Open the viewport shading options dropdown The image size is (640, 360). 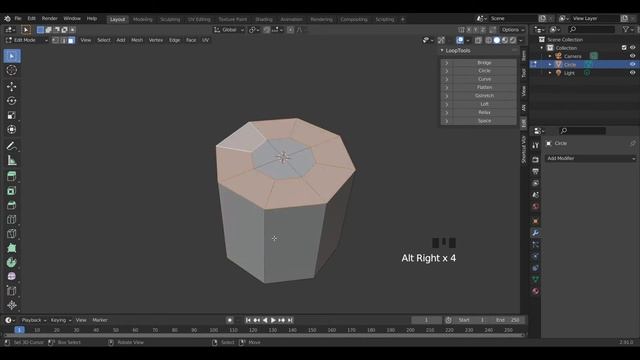(x=520, y=40)
